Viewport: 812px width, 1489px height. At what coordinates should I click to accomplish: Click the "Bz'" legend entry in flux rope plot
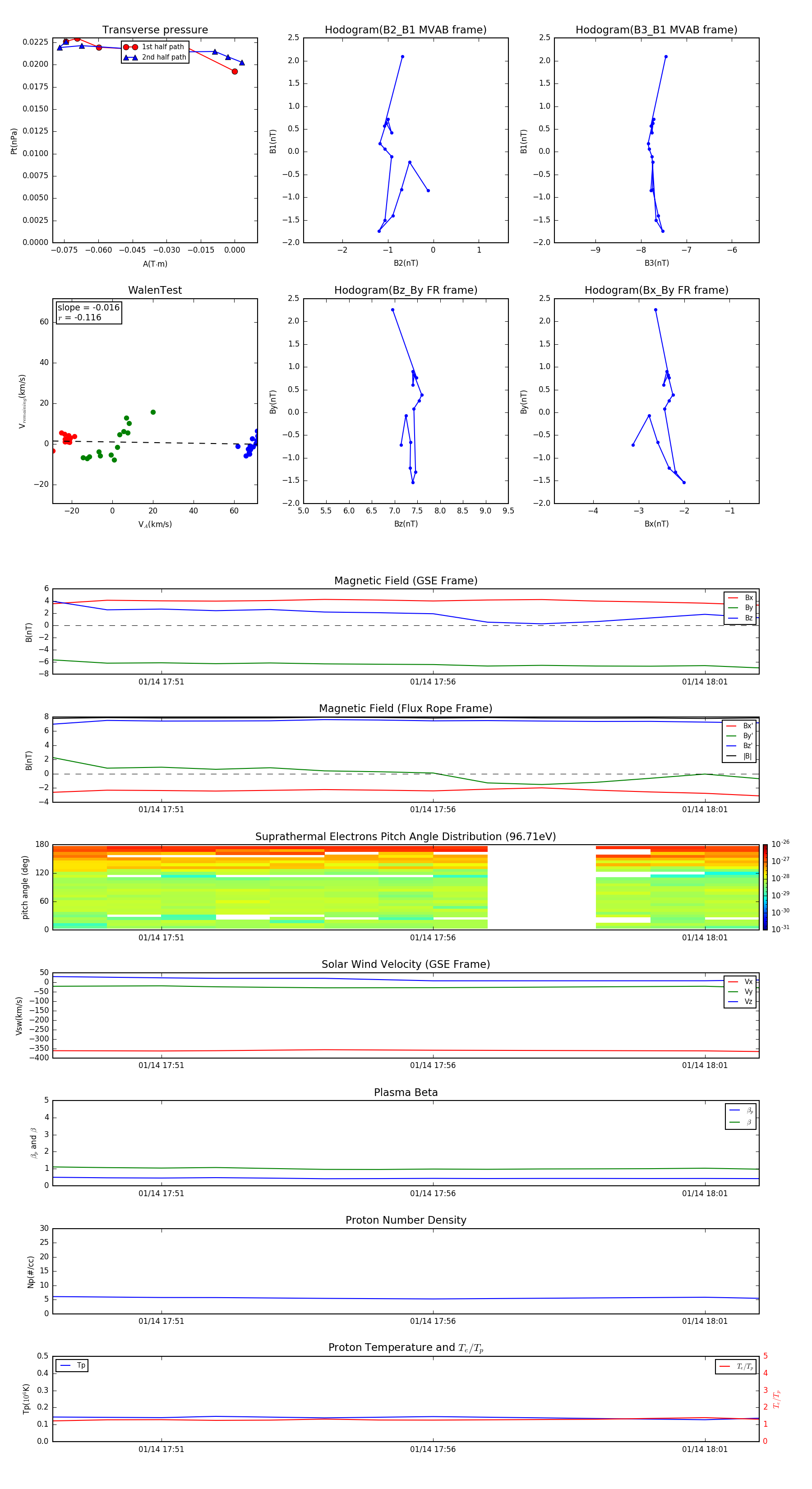pyautogui.click(x=740, y=746)
